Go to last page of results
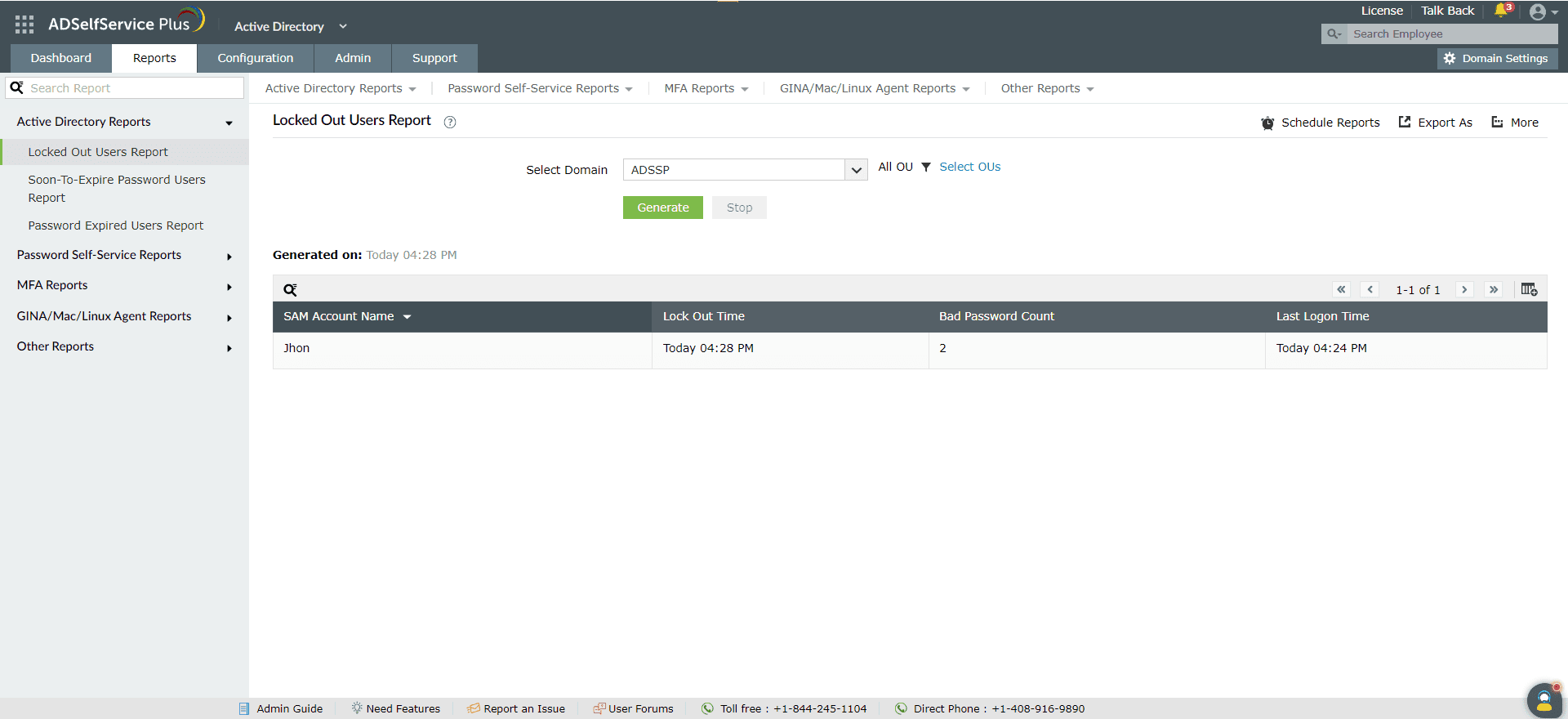The image size is (1568, 719). (x=1494, y=289)
